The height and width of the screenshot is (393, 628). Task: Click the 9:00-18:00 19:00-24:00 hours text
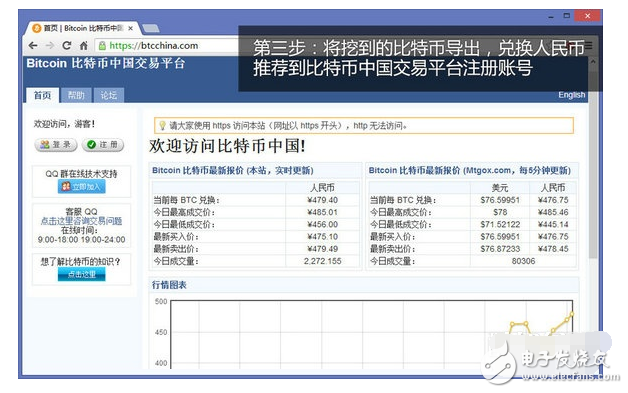click(81, 240)
